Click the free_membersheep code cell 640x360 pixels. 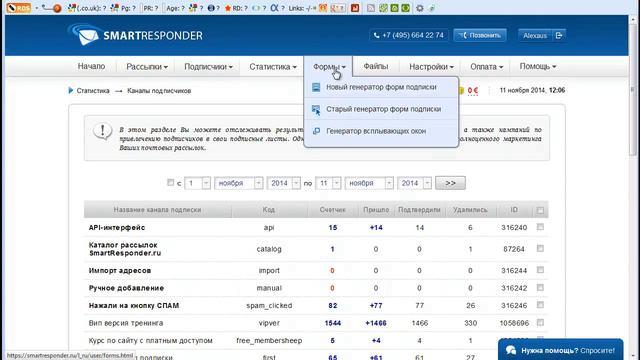coord(269,340)
